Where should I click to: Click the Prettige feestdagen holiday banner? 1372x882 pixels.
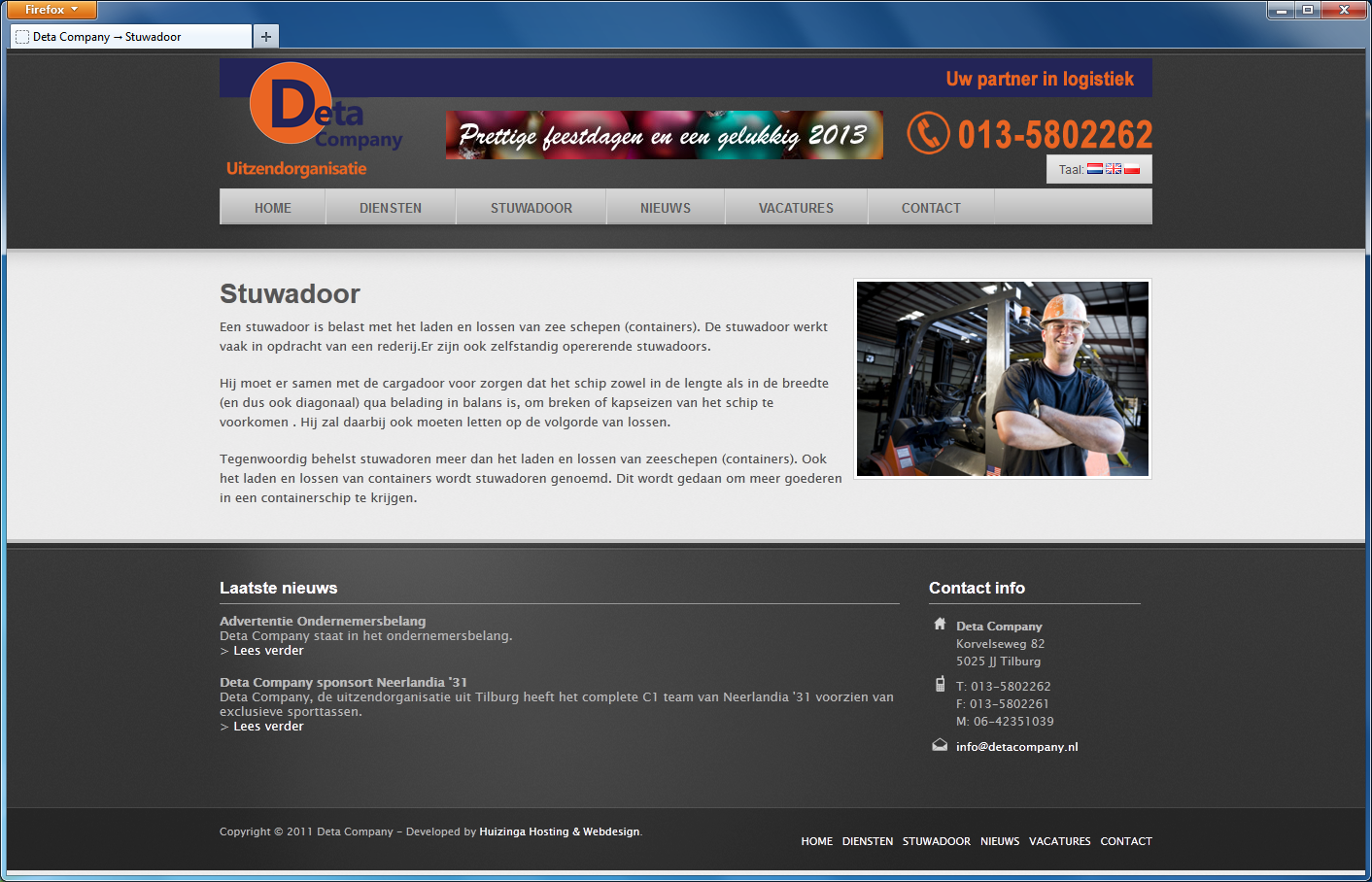point(665,135)
